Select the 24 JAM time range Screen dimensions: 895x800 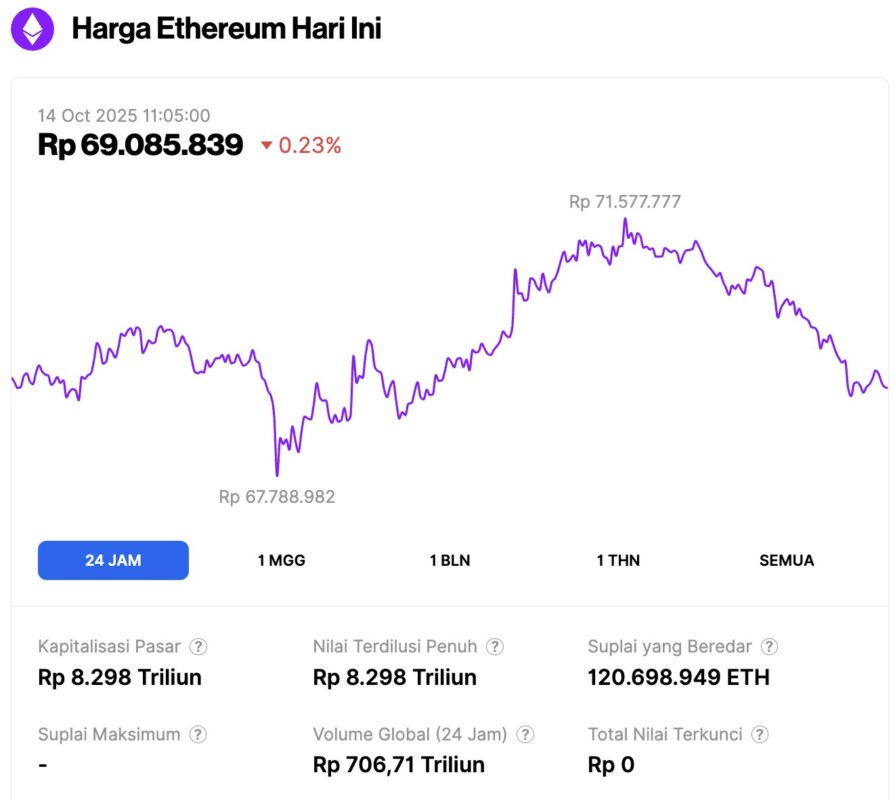coord(113,560)
